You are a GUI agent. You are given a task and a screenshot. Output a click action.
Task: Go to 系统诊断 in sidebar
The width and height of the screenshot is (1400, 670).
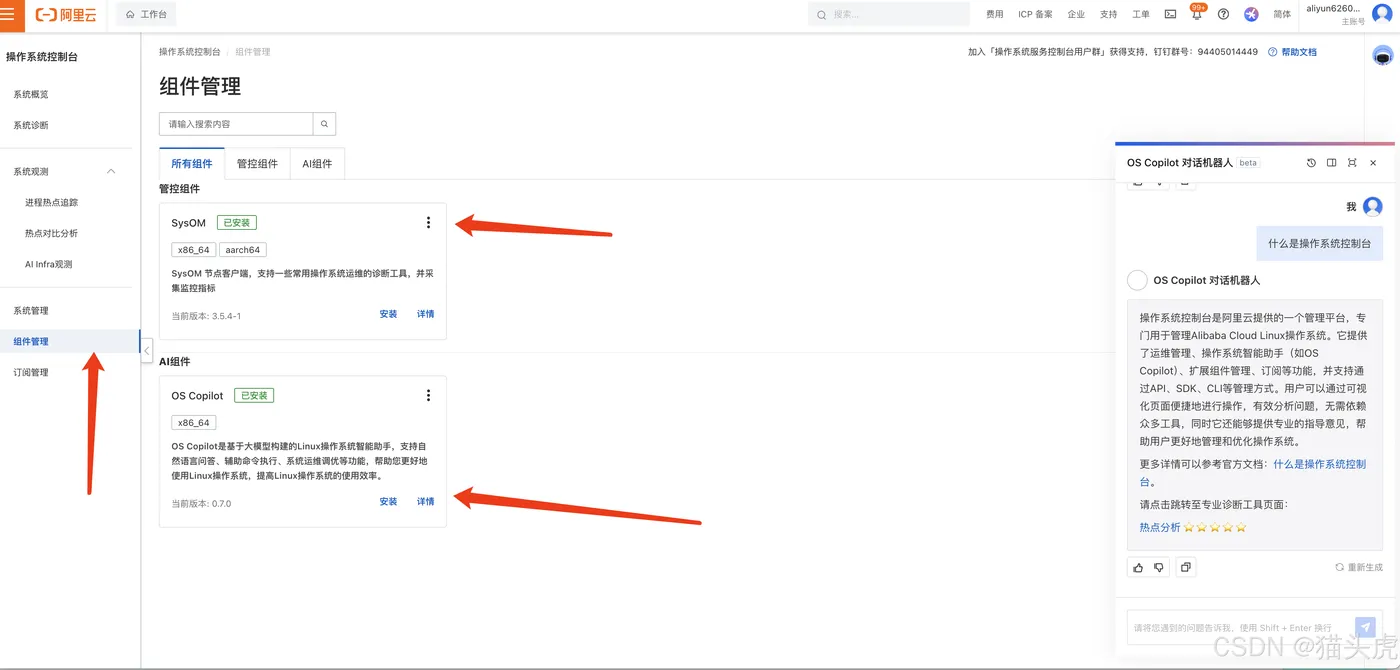(31, 125)
